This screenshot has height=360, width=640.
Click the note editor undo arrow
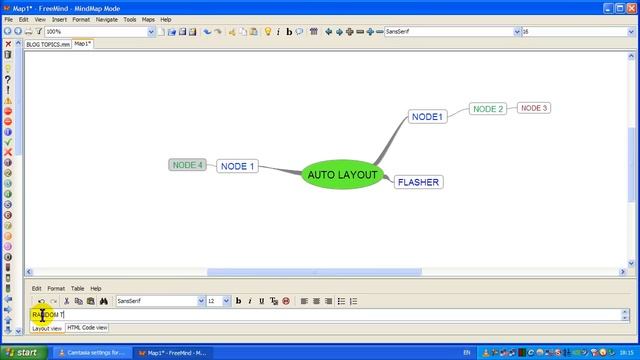pos(41,301)
